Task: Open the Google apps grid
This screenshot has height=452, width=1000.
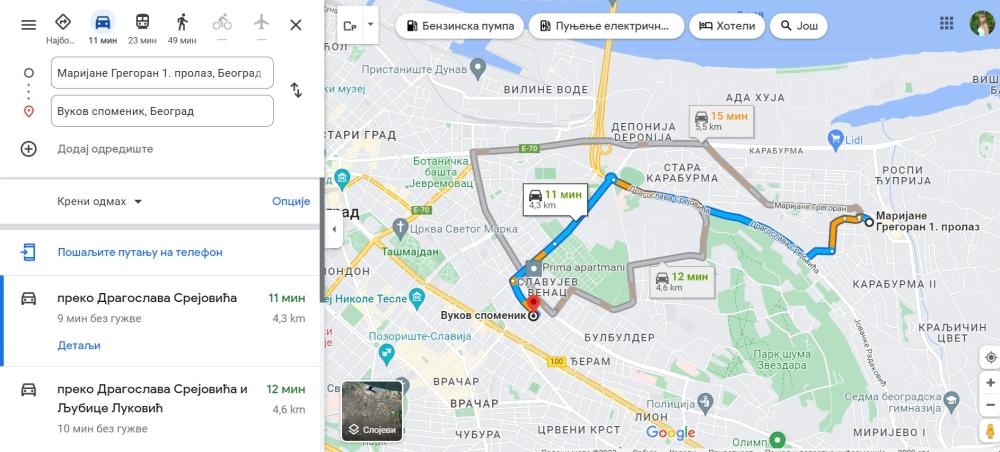Action: pyautogui.click(x=946, y=24)
